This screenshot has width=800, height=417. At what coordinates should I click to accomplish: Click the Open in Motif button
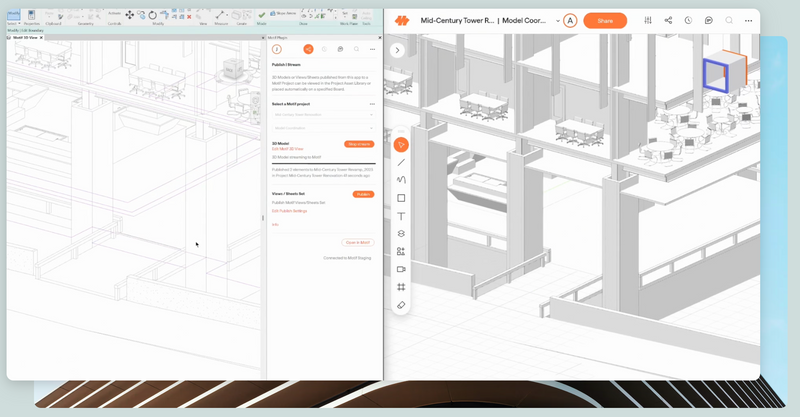(x=358, y=242)
